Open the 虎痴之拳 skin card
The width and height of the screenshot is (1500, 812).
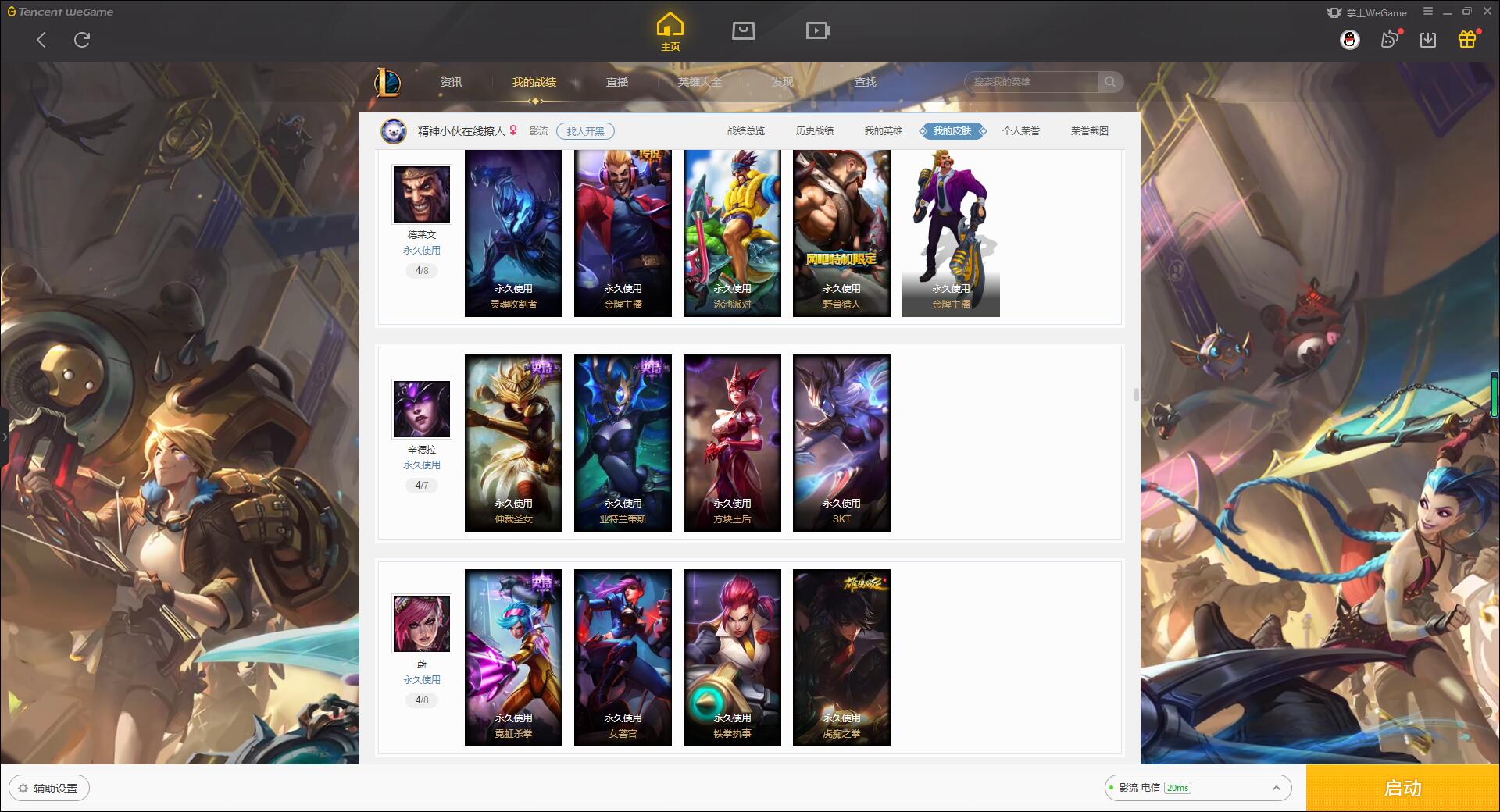click(841, 657)
